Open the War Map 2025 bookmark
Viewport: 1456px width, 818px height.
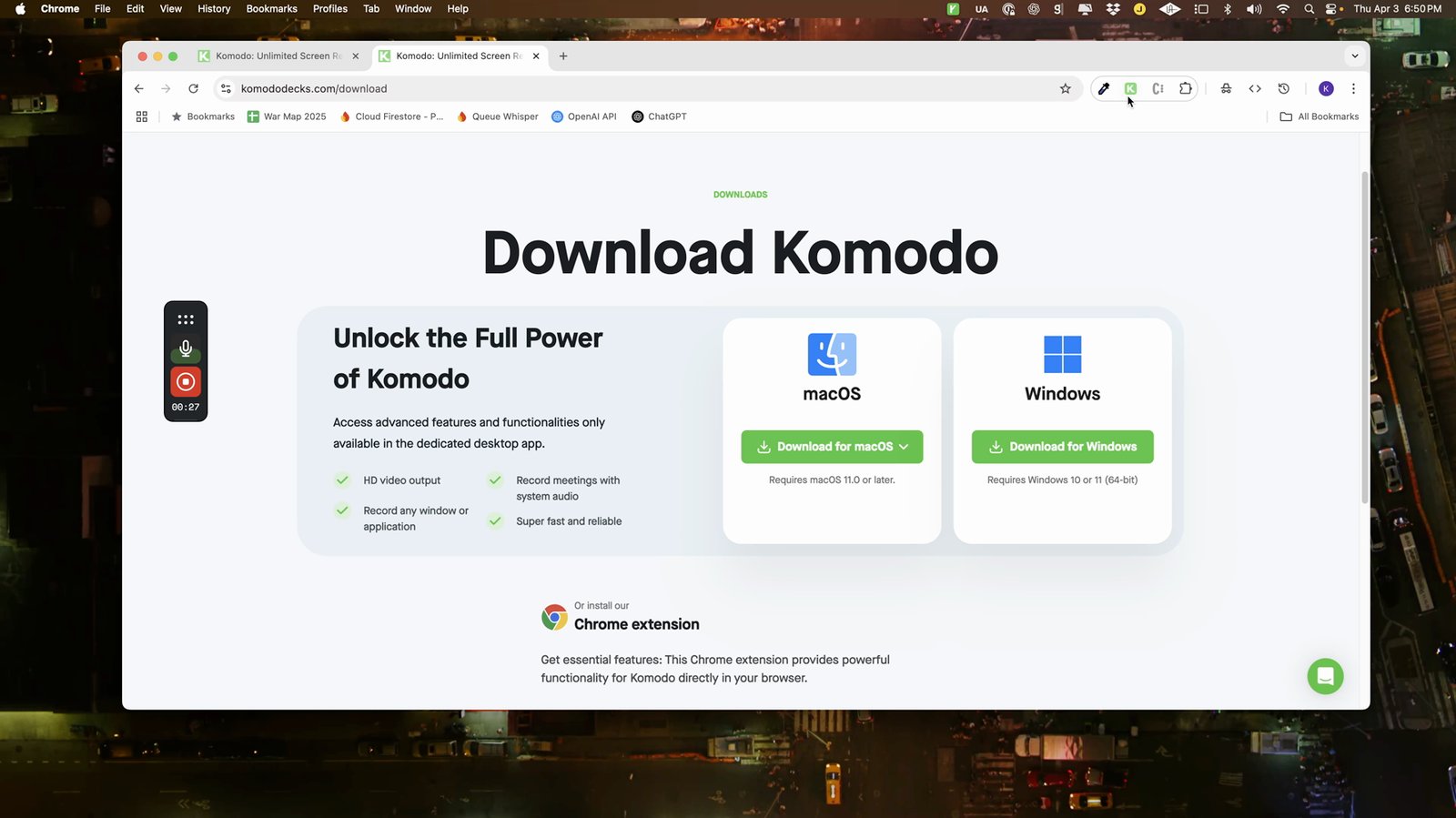click(x=287, y=116)
